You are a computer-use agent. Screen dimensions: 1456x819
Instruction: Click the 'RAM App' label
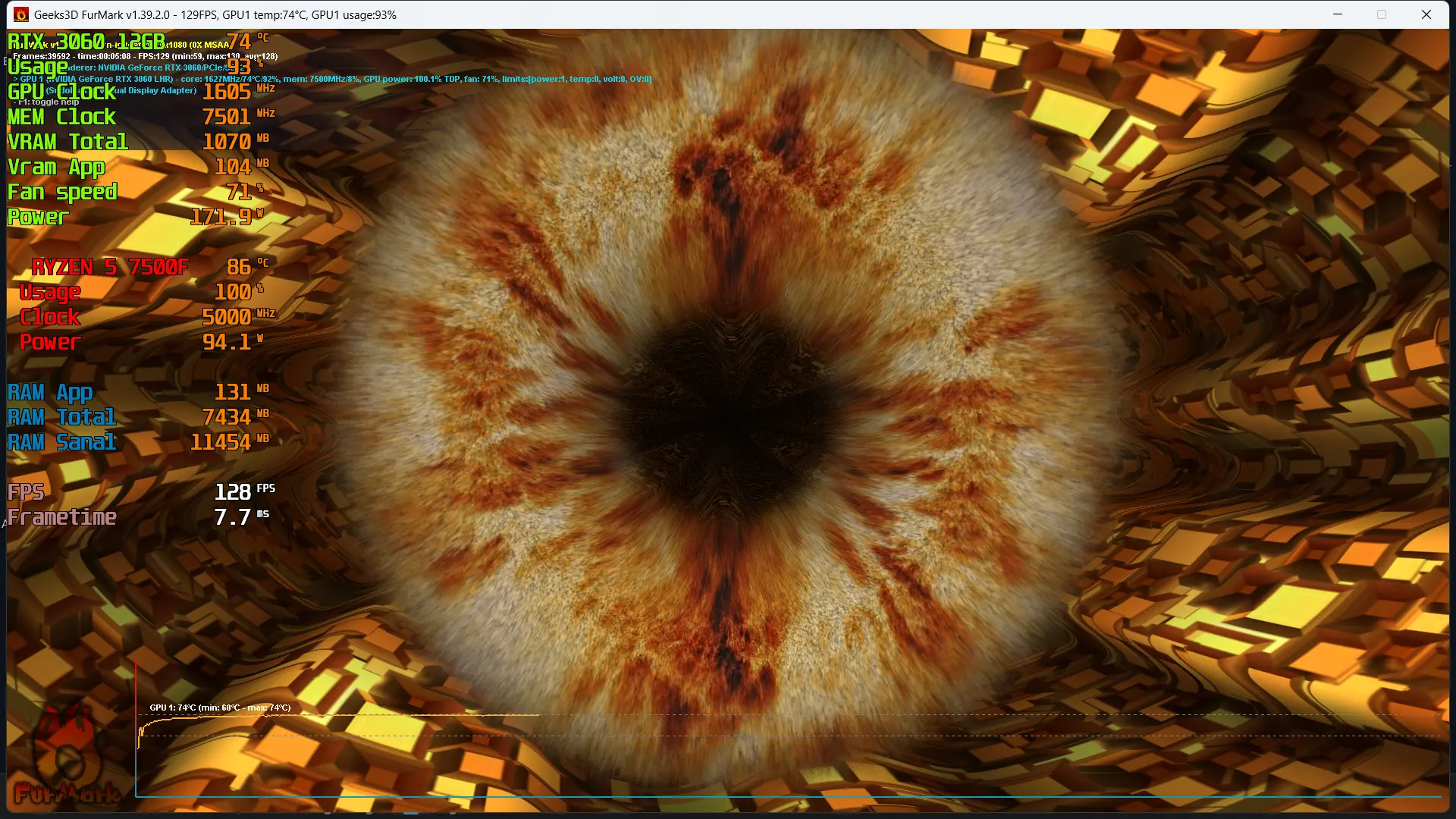[x=50, y=393]
